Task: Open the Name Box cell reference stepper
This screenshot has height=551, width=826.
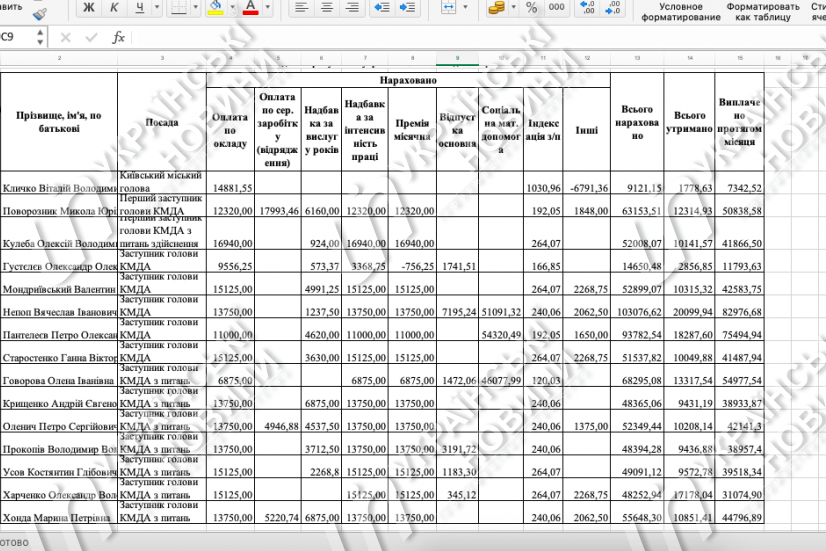Action: [x=40, y=37]
